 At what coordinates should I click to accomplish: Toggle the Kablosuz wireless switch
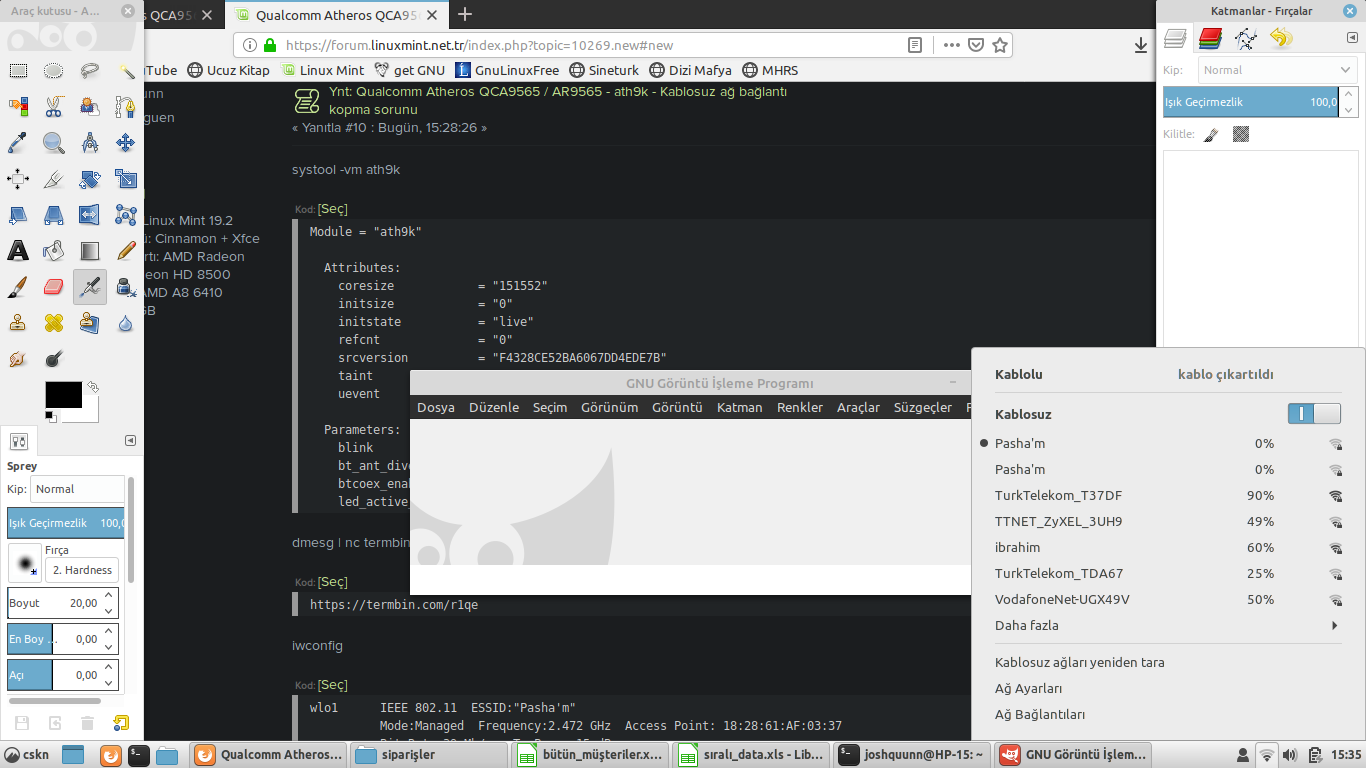coord(1314,414)
